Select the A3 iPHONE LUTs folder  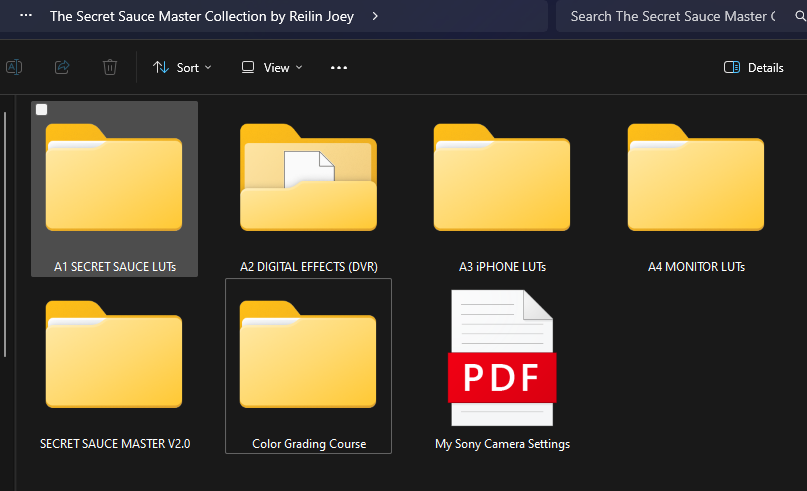point(502,180)
